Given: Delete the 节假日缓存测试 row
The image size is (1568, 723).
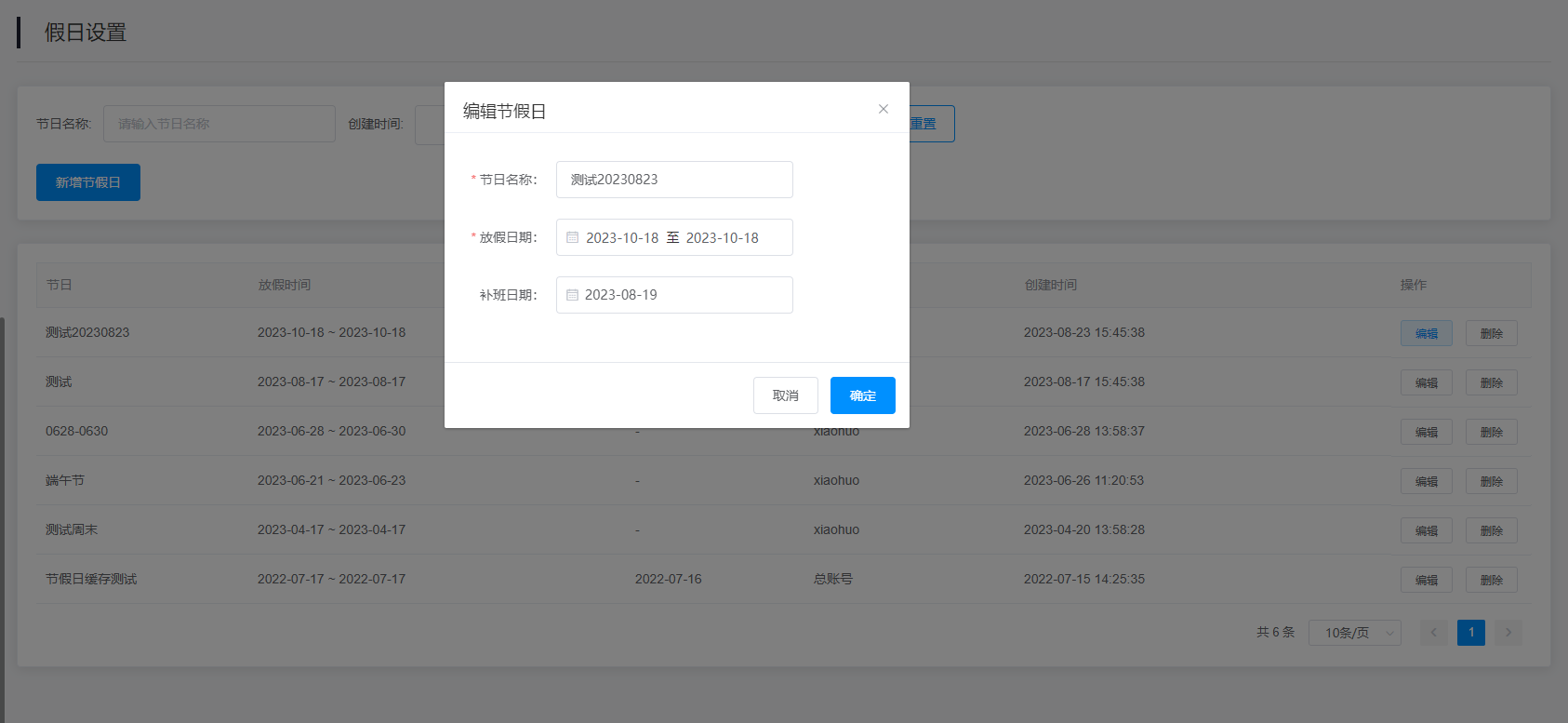Looking at the screenshot, I should [1491, 580].
